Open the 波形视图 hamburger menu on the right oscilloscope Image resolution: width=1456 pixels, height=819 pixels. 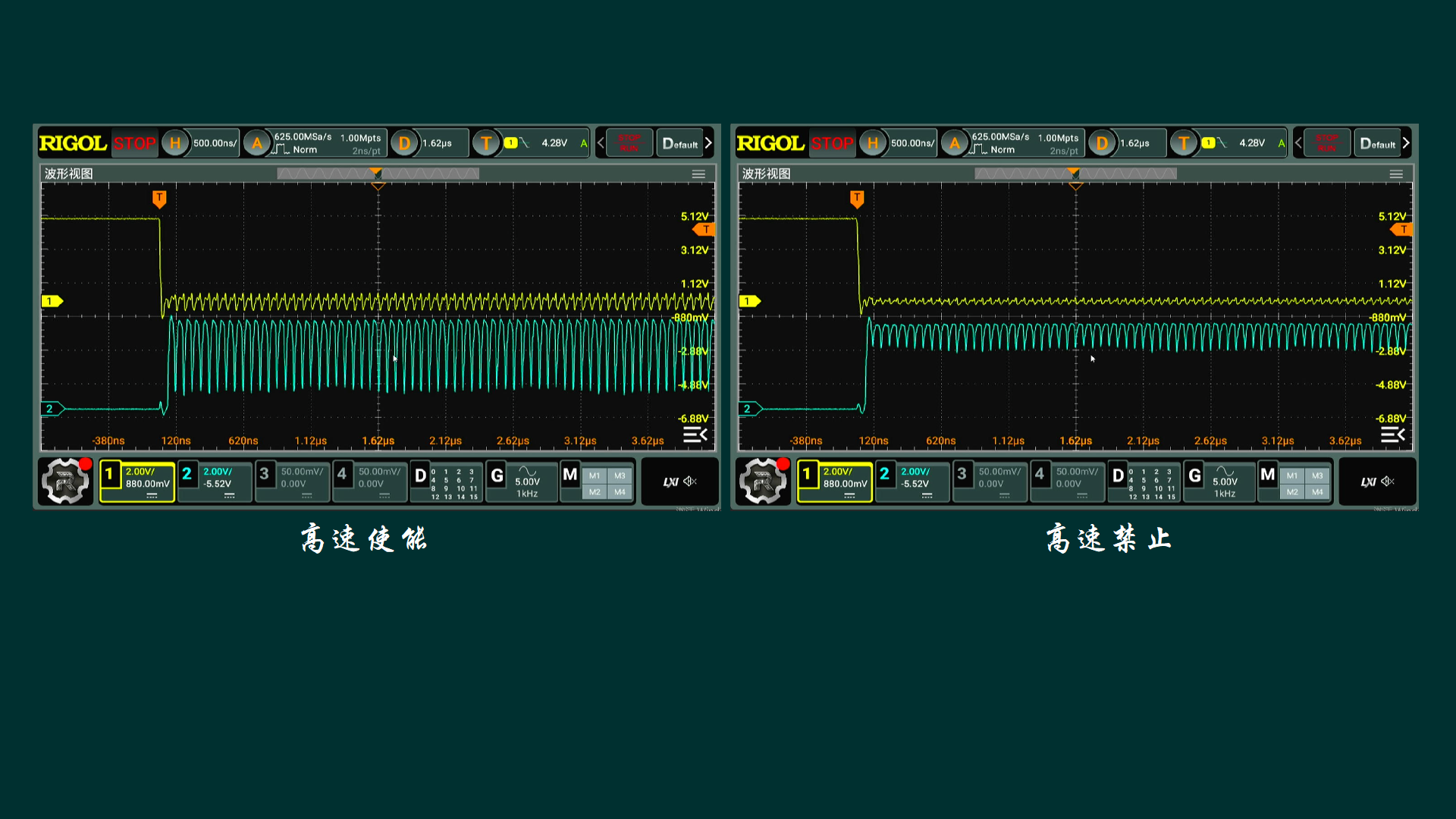(1396, 174)
